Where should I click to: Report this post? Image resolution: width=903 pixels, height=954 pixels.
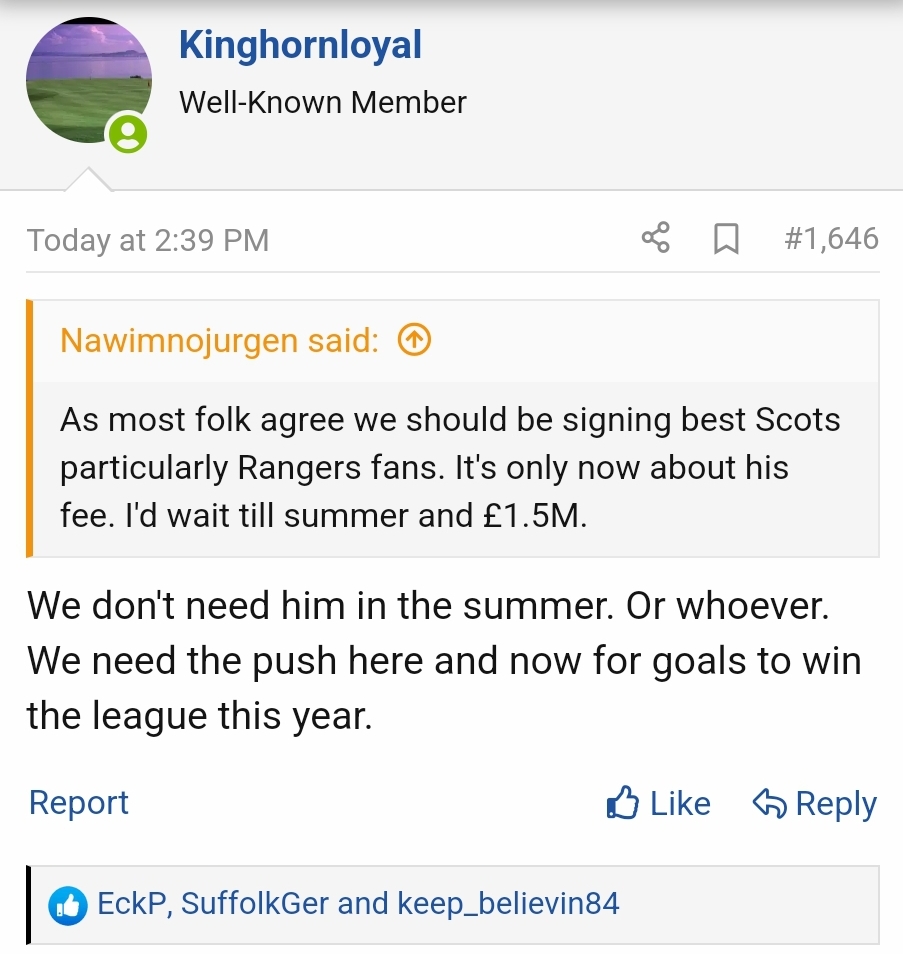(79, 803)
